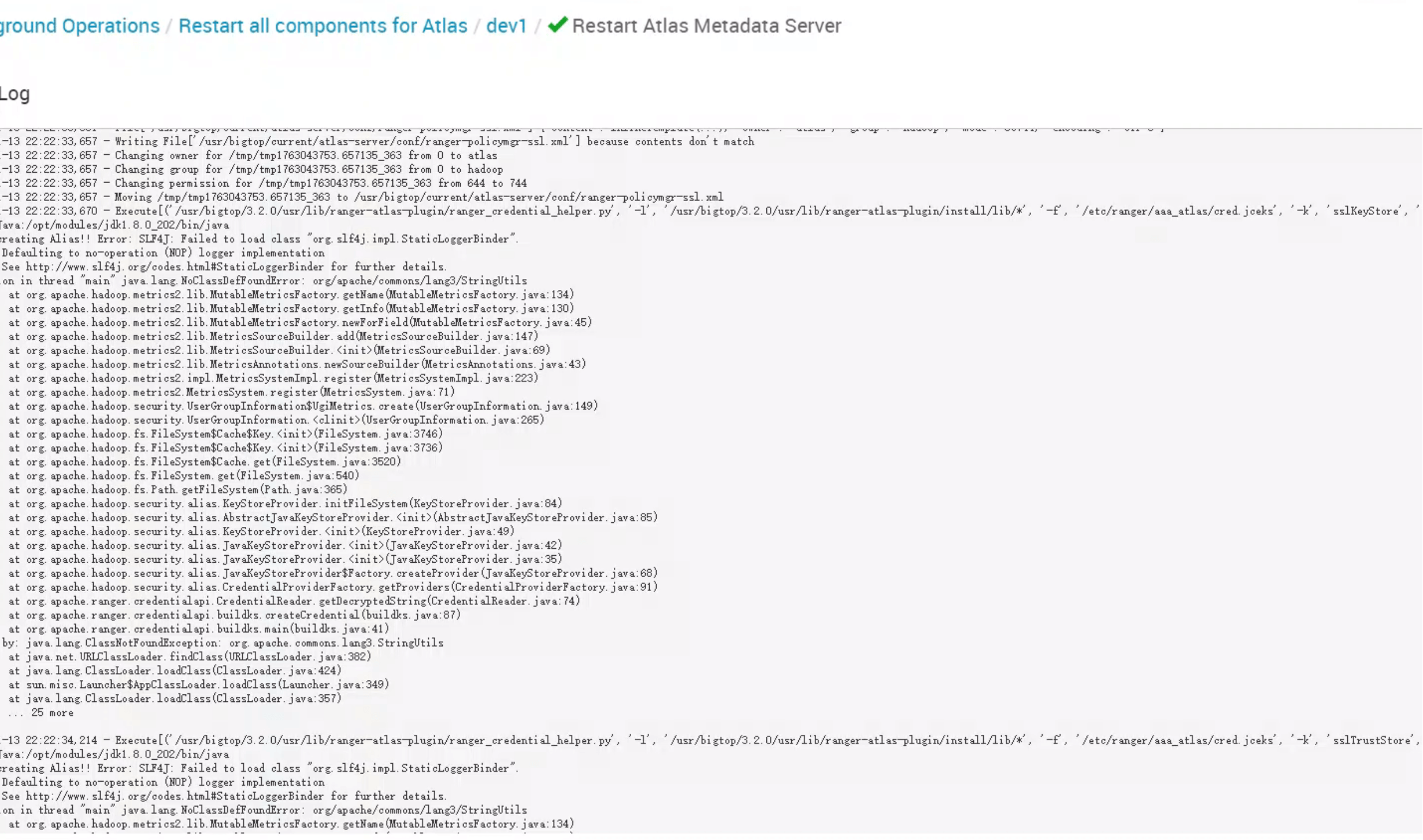This screenshot has height=840, width=1423.
Task: Click the Log section heading
Action: click(x=15, y=94)
